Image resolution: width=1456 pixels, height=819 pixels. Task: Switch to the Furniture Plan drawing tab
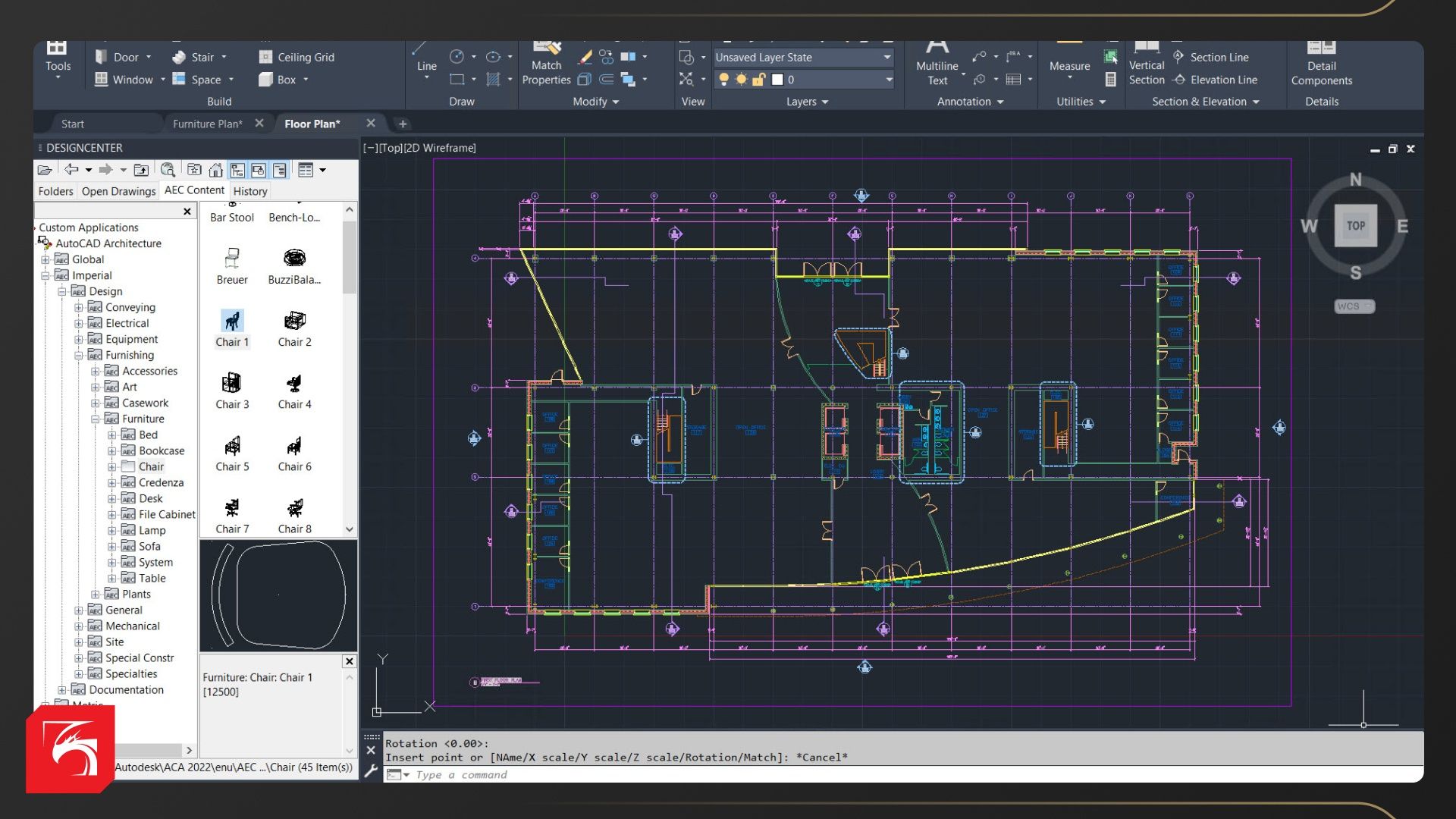click(x=207, y=124)
